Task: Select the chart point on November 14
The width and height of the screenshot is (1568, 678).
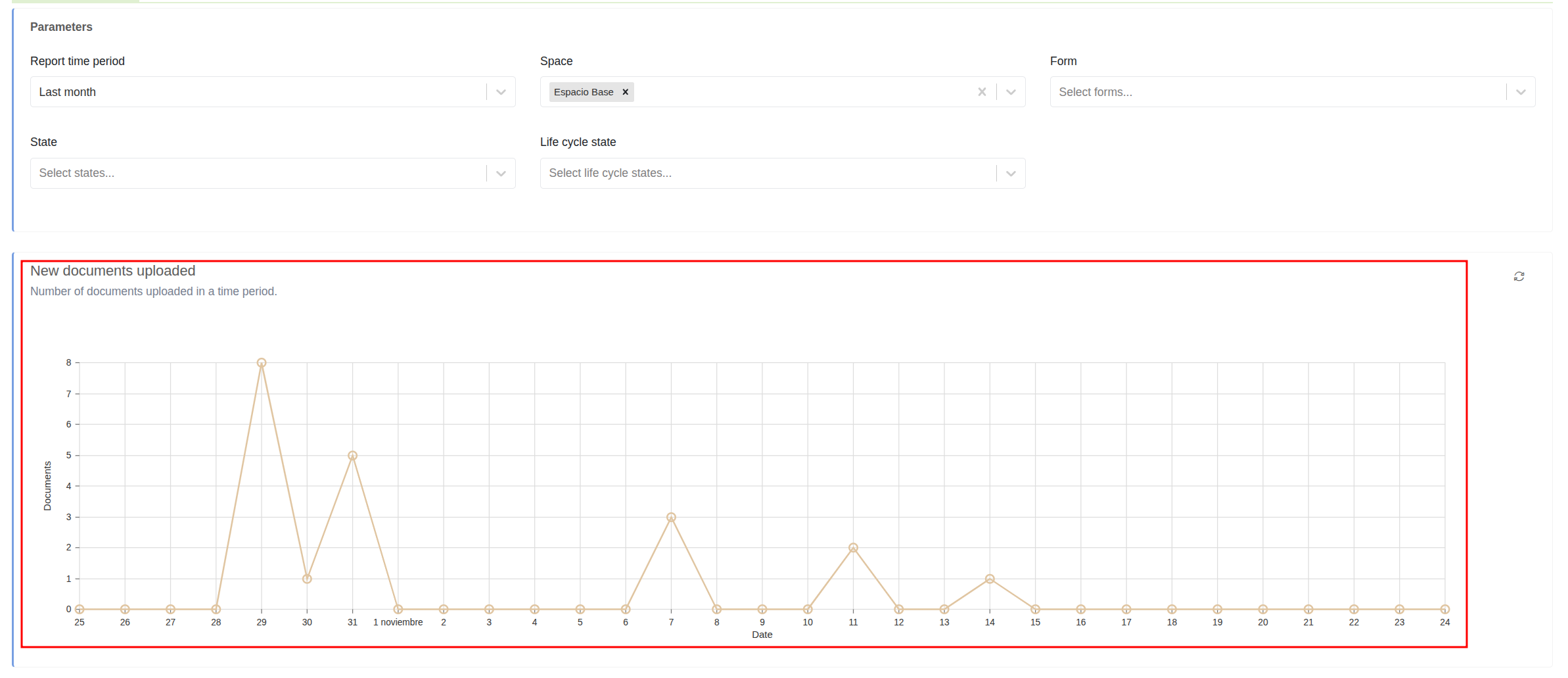Action: (x=990, y=579)
